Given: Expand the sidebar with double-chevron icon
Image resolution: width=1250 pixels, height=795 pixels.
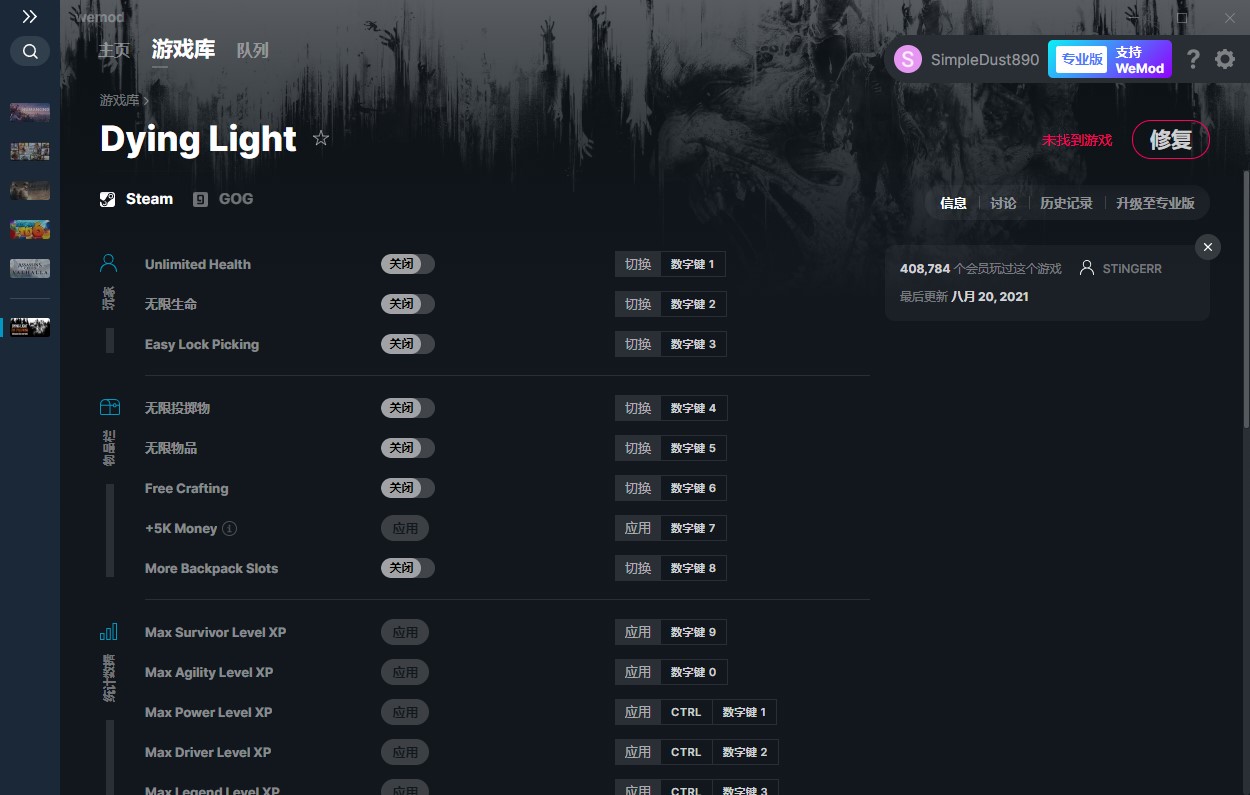Looking at the screenshot, I should point(30,16).
